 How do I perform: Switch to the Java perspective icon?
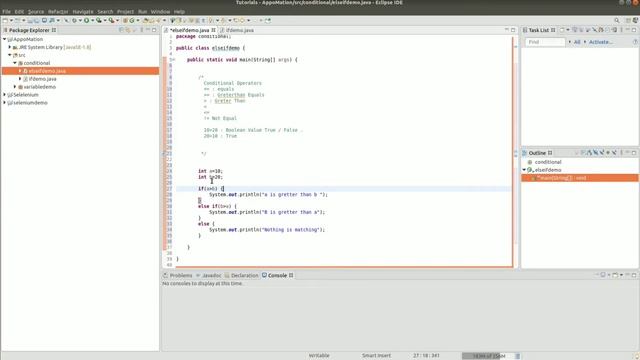(x=636, y=20)
